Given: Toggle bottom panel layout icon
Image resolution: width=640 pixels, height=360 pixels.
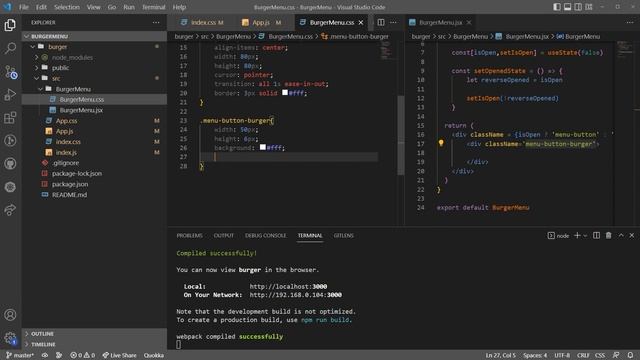Looking at the screenshot, I should 567,7.
